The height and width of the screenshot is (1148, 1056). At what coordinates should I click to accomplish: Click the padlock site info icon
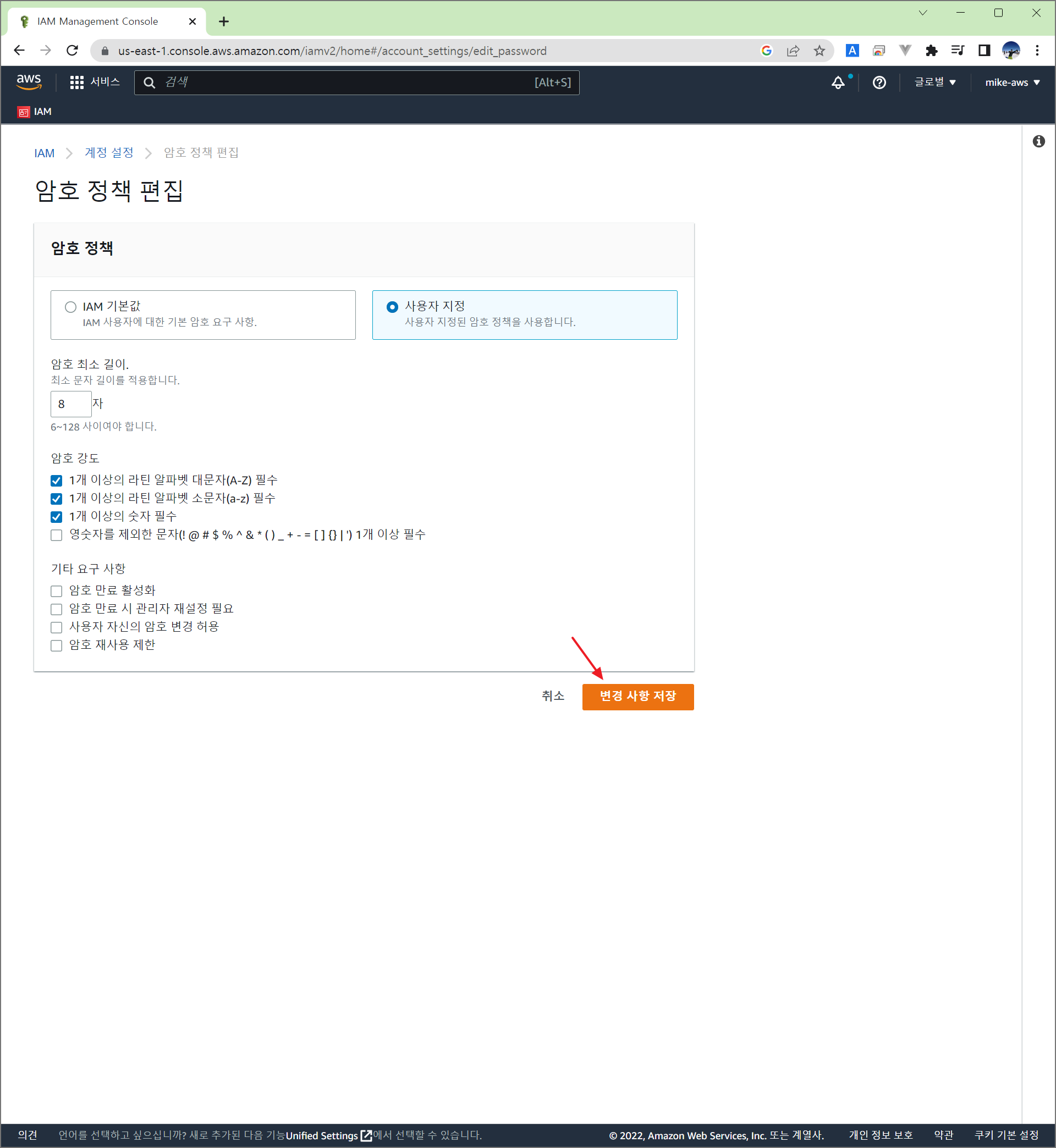click(x=105, y=51)
